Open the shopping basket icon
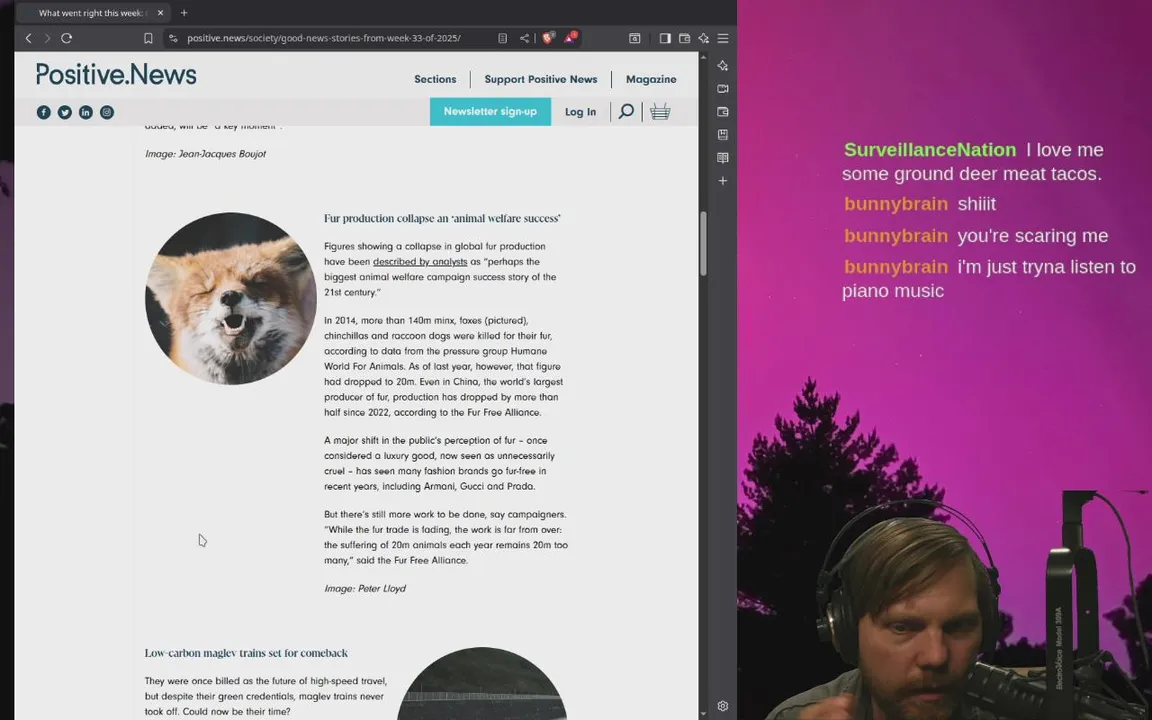The image size is (1152, 720). 660,112
